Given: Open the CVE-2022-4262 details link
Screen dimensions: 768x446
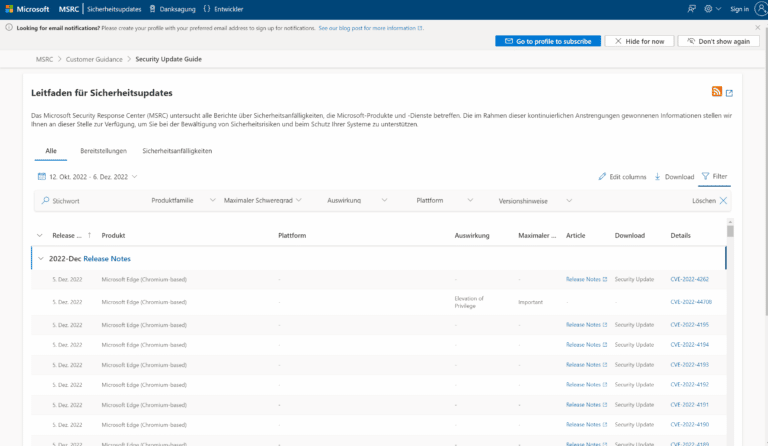Looking at the screenshot, I should pyautogui.click(x=689, y=279).
